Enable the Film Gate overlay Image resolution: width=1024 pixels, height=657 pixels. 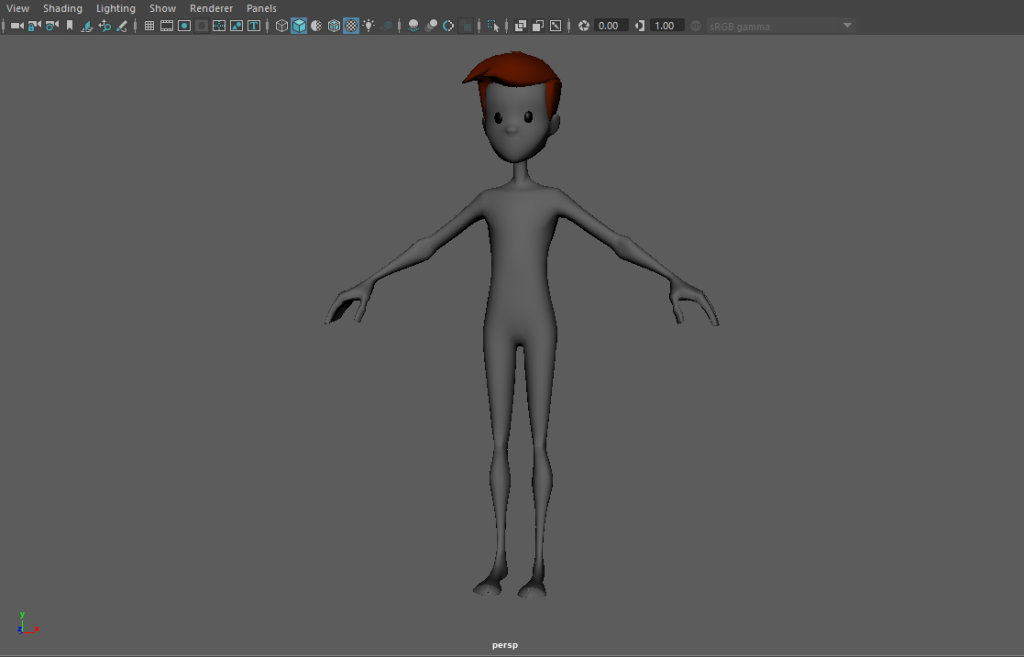click(x=167, y=26)
